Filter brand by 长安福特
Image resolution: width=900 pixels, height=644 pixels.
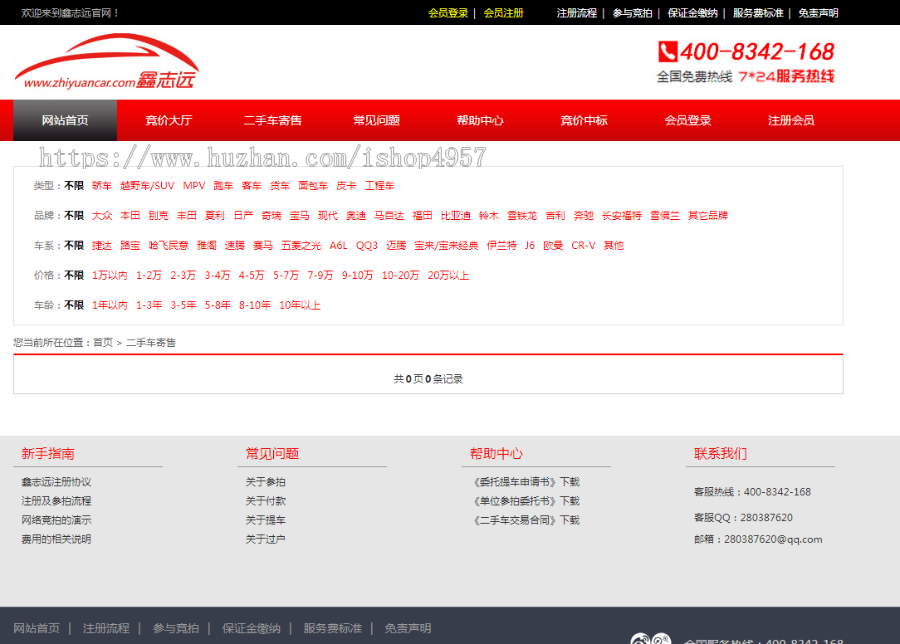pyautogui.click(x=622, y=216)
